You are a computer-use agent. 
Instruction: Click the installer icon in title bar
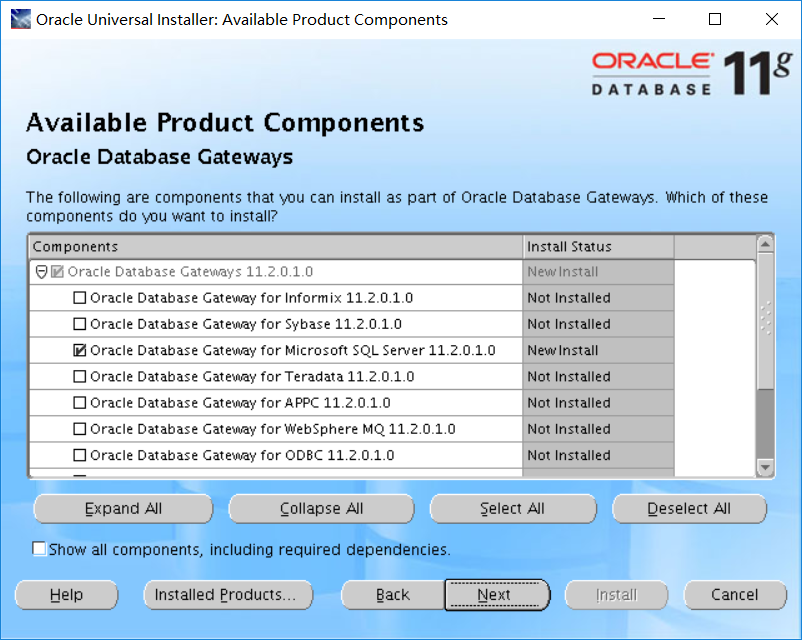(x=20, y=19)
